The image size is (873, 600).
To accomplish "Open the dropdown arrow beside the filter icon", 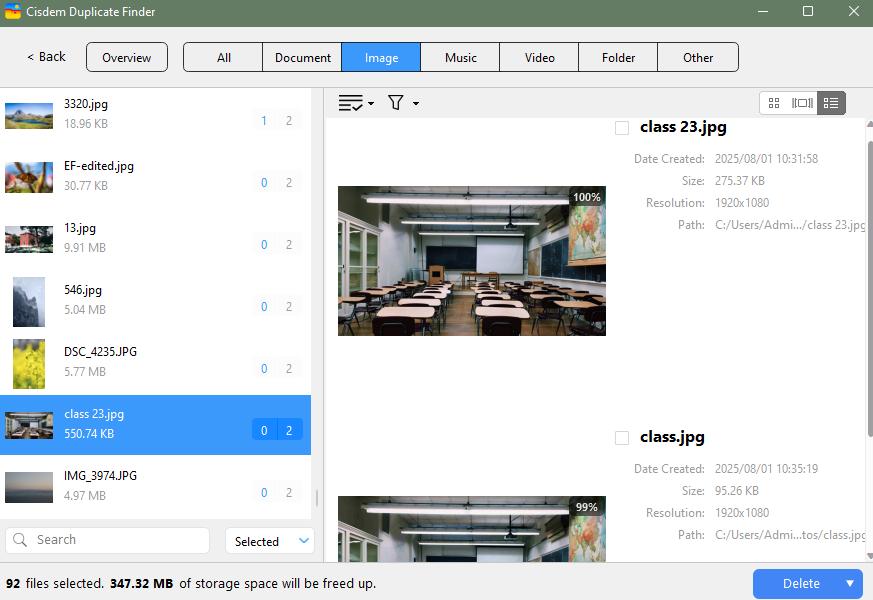I will [x=414, y=103].
